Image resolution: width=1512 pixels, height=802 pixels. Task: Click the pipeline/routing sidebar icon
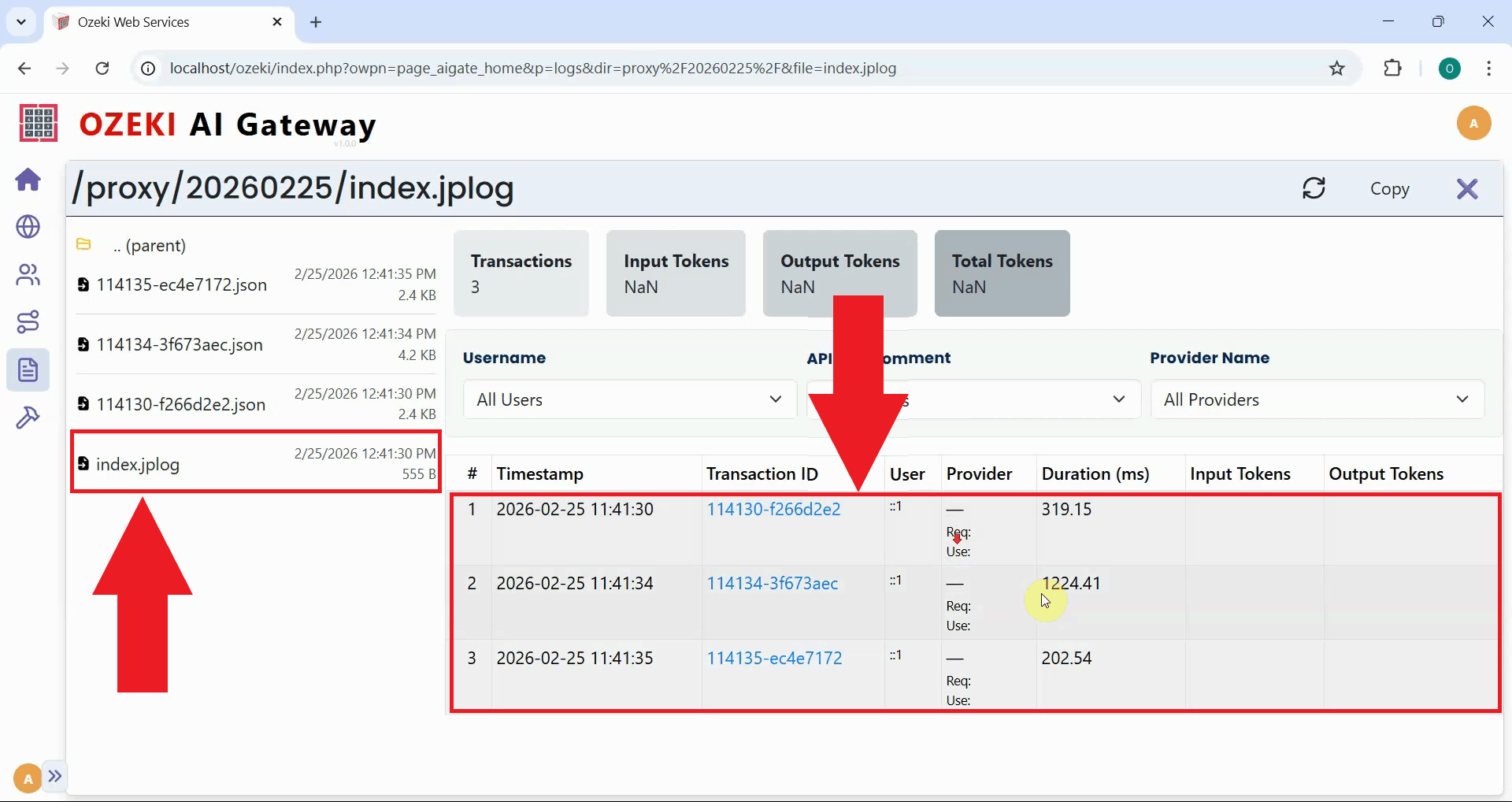tap(28, 322)
